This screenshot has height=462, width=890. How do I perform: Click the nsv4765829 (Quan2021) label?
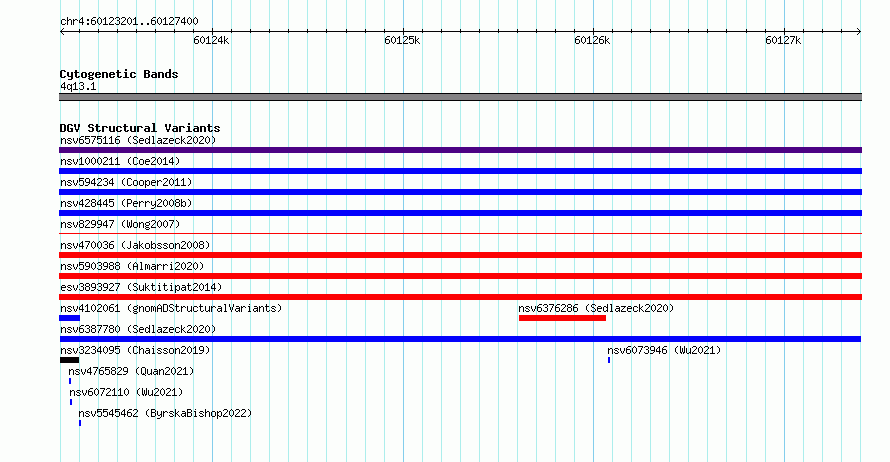coord(131,371)
